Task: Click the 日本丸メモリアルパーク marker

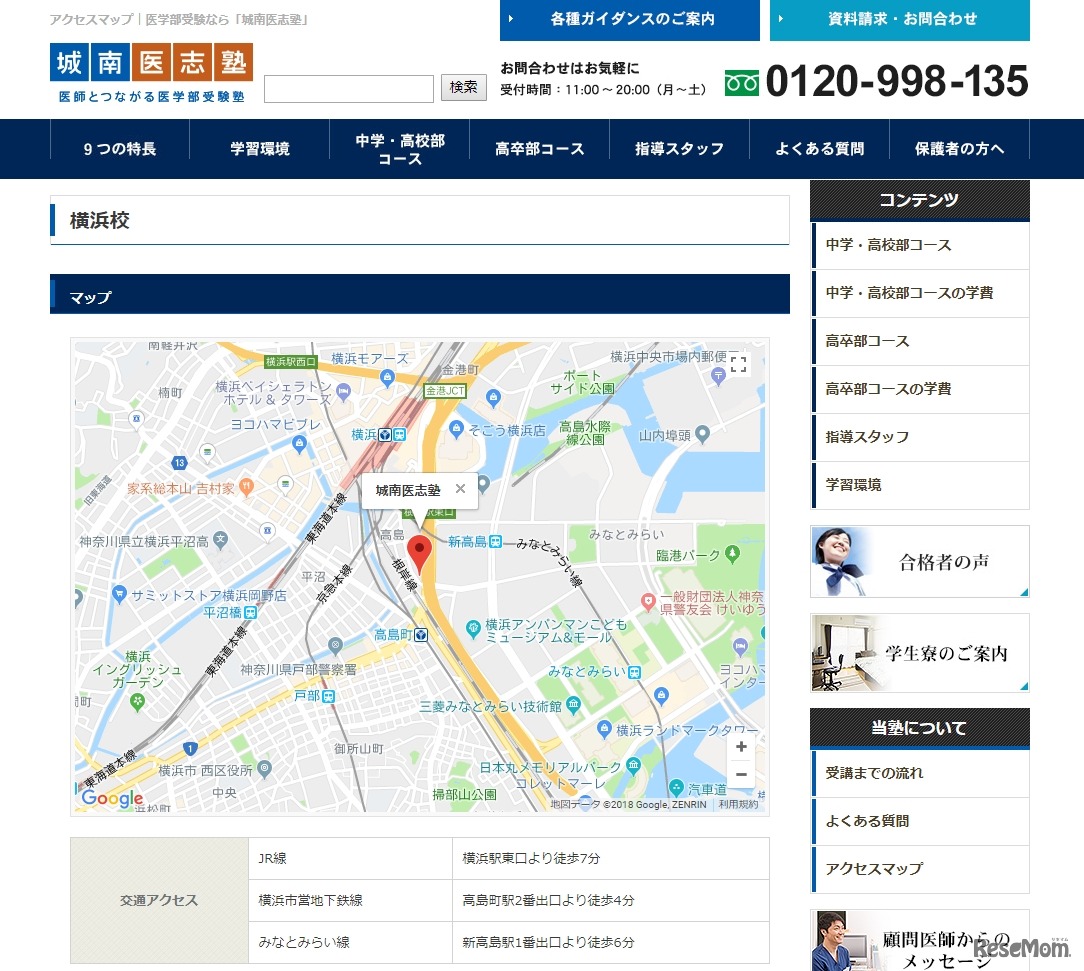Action: coord(633,765)
